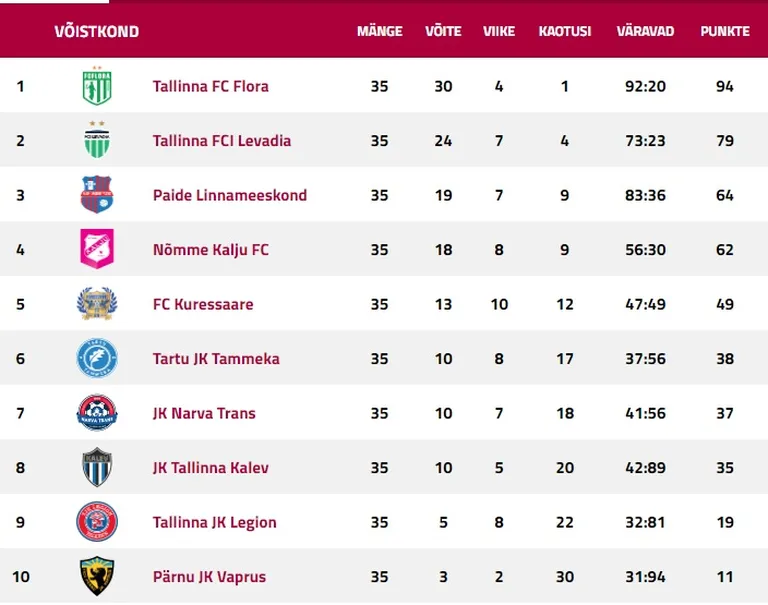
Task: Click the MÄNGE column header
Action: (x=380, y=31)
